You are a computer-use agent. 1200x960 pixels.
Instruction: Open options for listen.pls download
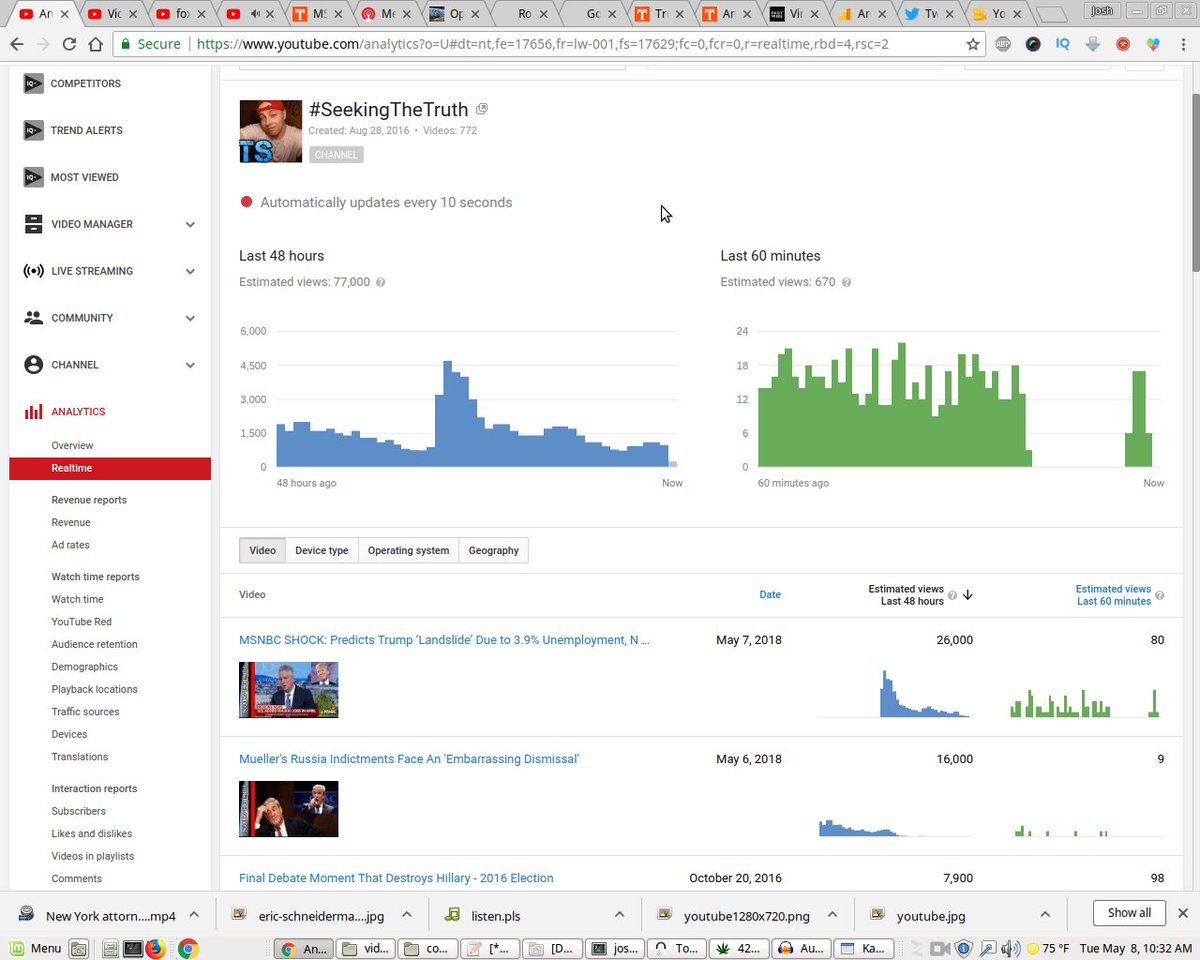pyautogui.click(x=618, y=914)
